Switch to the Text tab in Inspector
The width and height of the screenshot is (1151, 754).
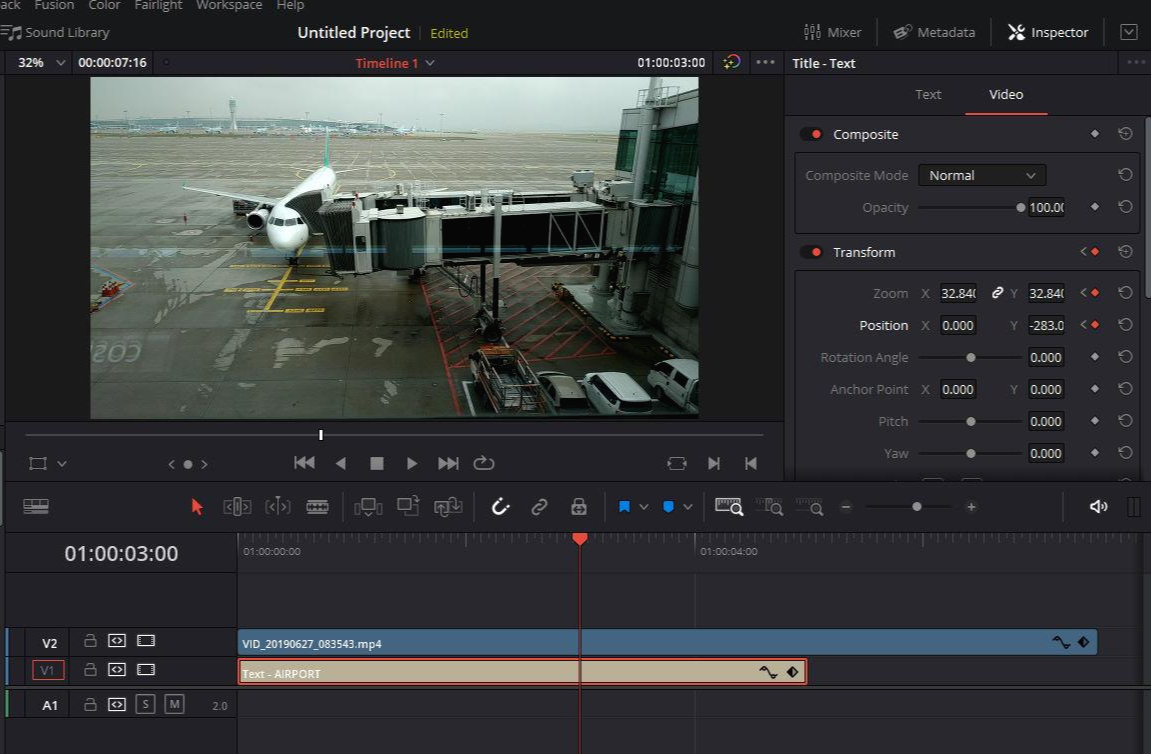point(928,94)
